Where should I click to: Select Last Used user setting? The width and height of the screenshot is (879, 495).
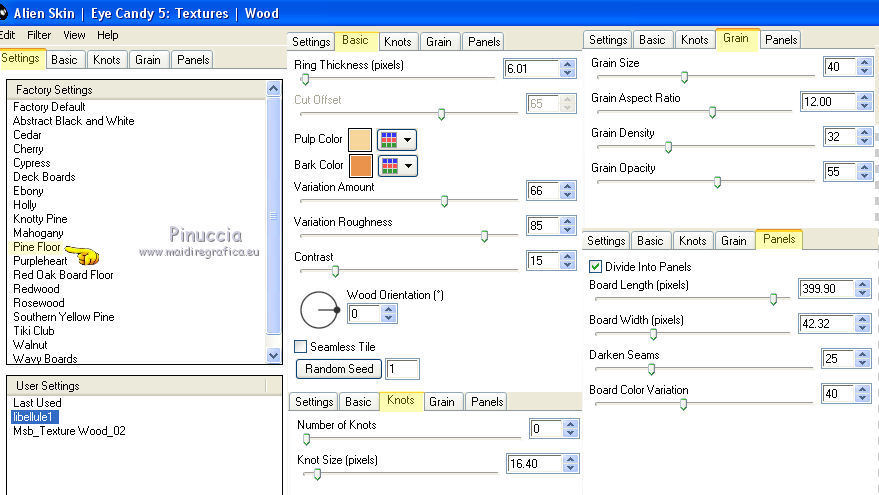click(x=37, y=403)
